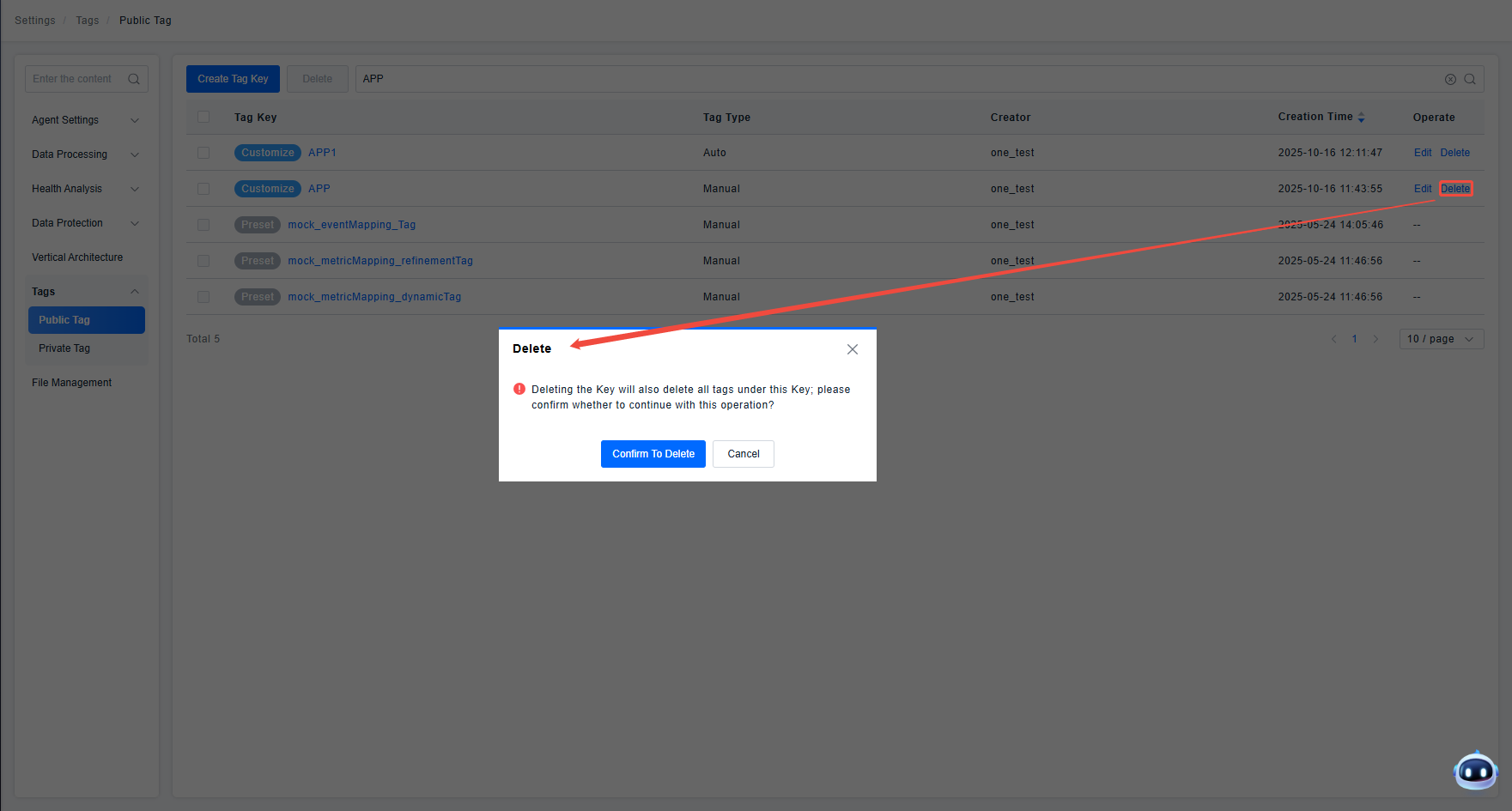This screenshot has height=811, width=1512.
Task: Expand the Data Processing section
Action: tap(85, 154)
